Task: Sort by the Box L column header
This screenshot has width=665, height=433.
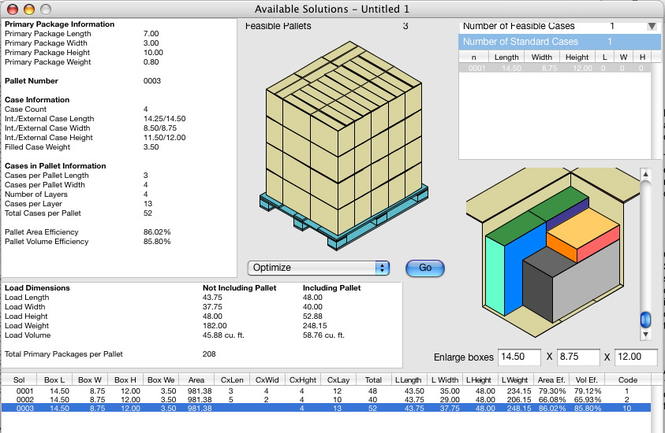Action: (x=54, y=380)
